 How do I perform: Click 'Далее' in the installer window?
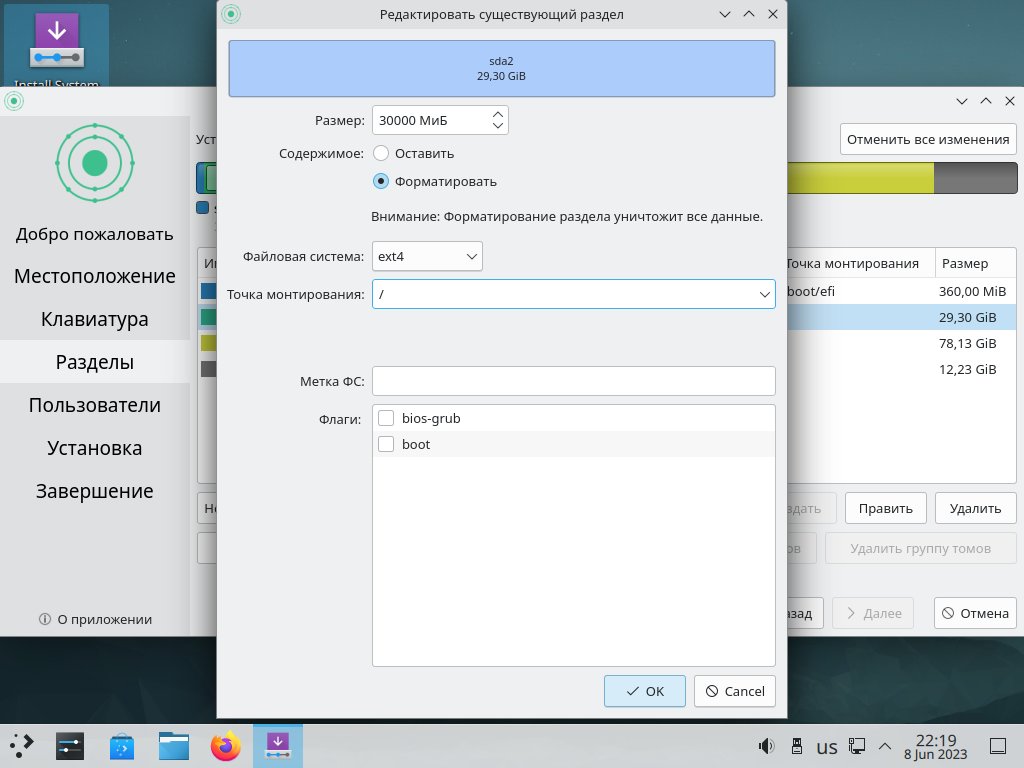874,613
